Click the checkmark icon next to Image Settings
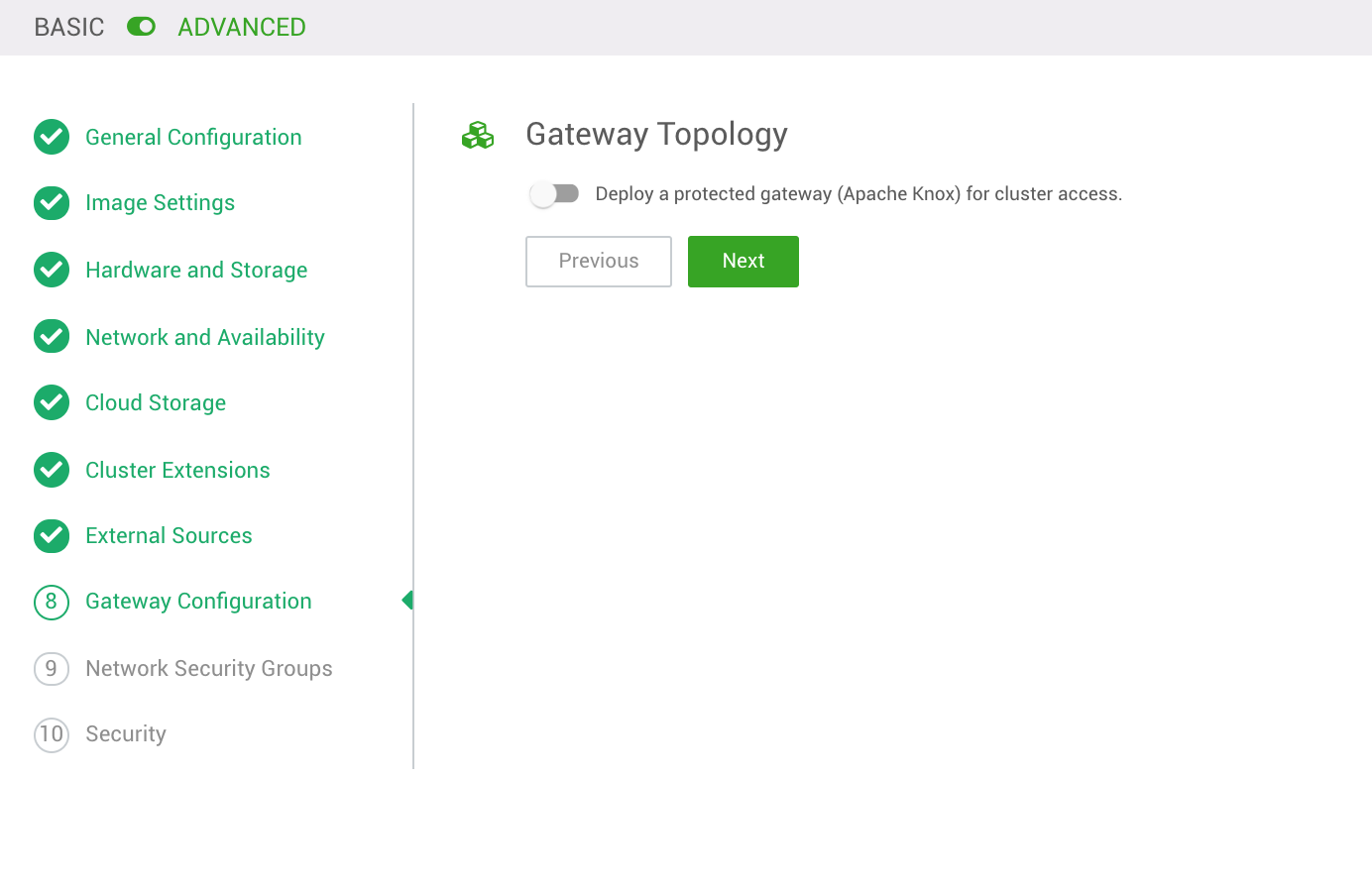 click(52, 202)
